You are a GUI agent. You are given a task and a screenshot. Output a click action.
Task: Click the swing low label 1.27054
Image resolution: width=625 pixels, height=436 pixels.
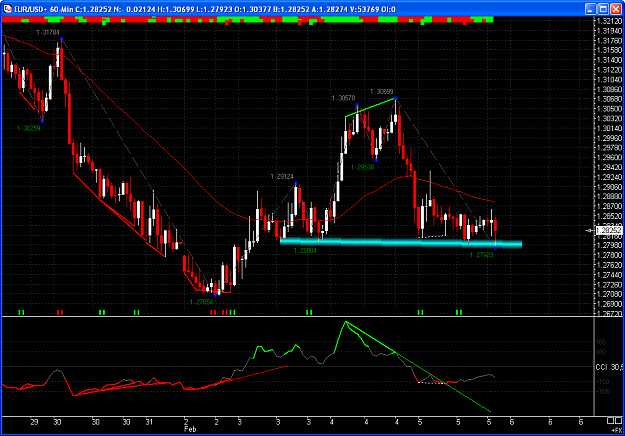pyautogui.click(x=201, y=302)
